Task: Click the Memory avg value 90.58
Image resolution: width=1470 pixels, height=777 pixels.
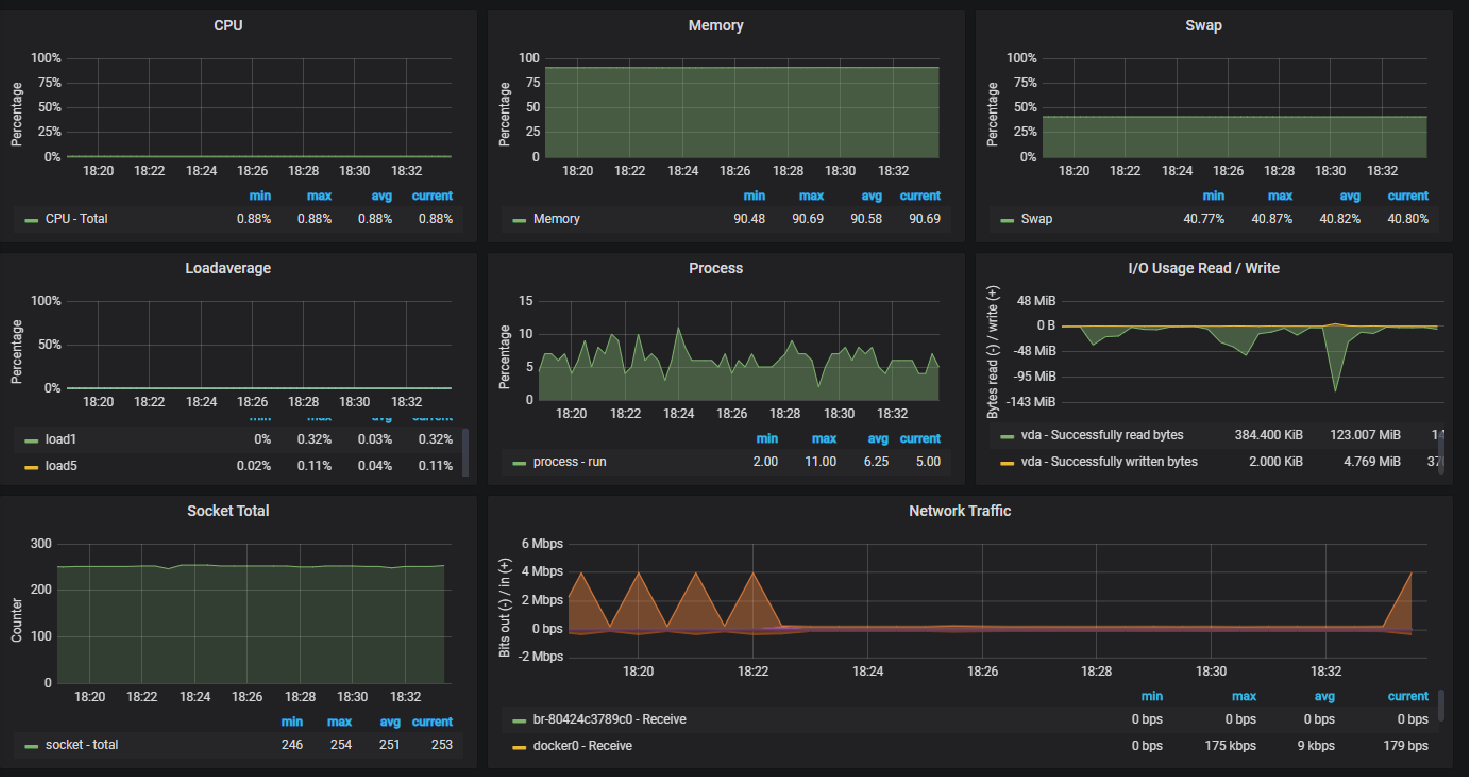Action: tap(865, 218)
